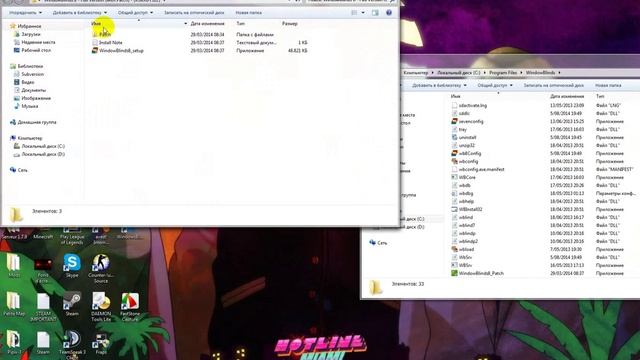Select the wbconfig.exe.manifest file row
The image size is (640, 360).
coord(544,169)
